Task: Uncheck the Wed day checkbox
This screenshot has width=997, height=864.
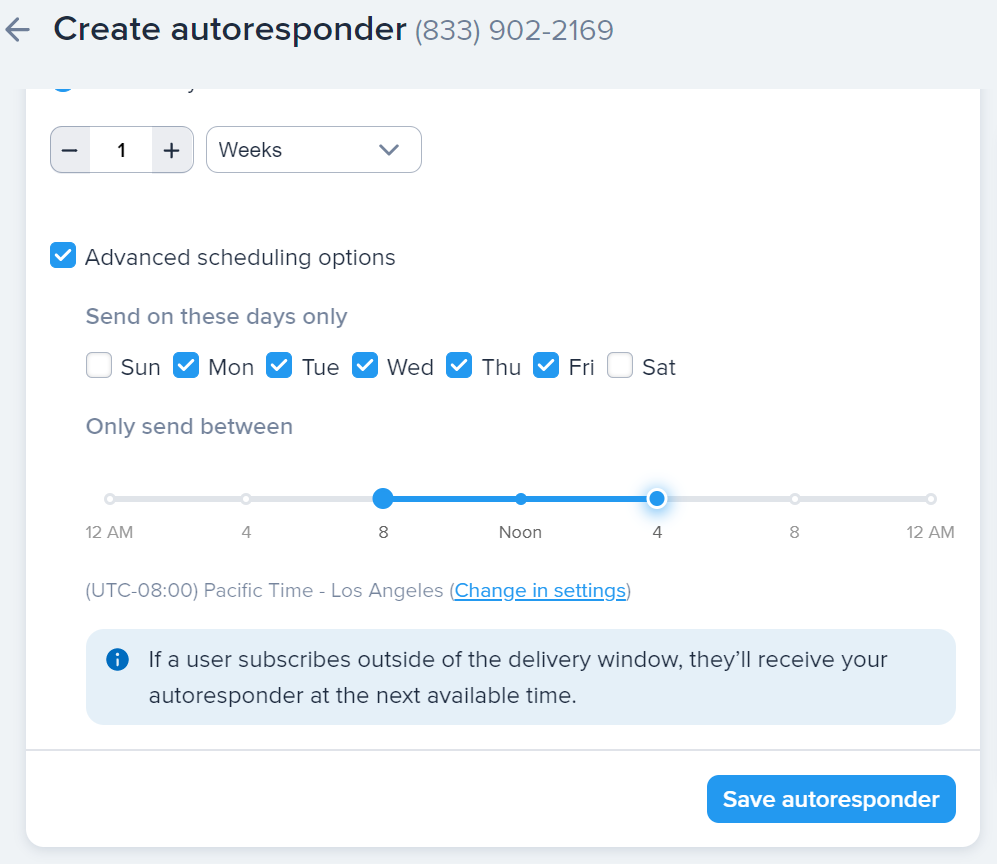Action: pyautogui.click(x=367, y=366)
